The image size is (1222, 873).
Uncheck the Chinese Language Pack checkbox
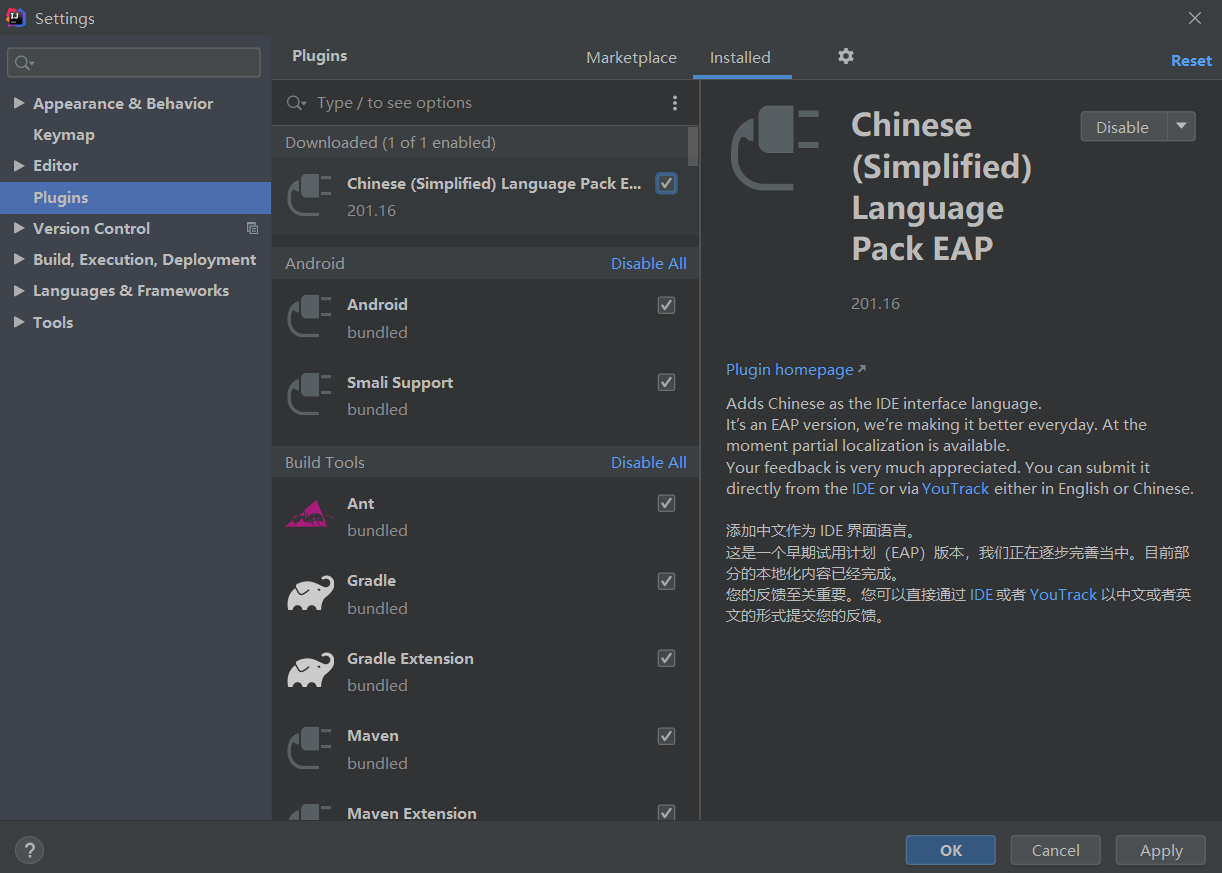coord(666,183)
